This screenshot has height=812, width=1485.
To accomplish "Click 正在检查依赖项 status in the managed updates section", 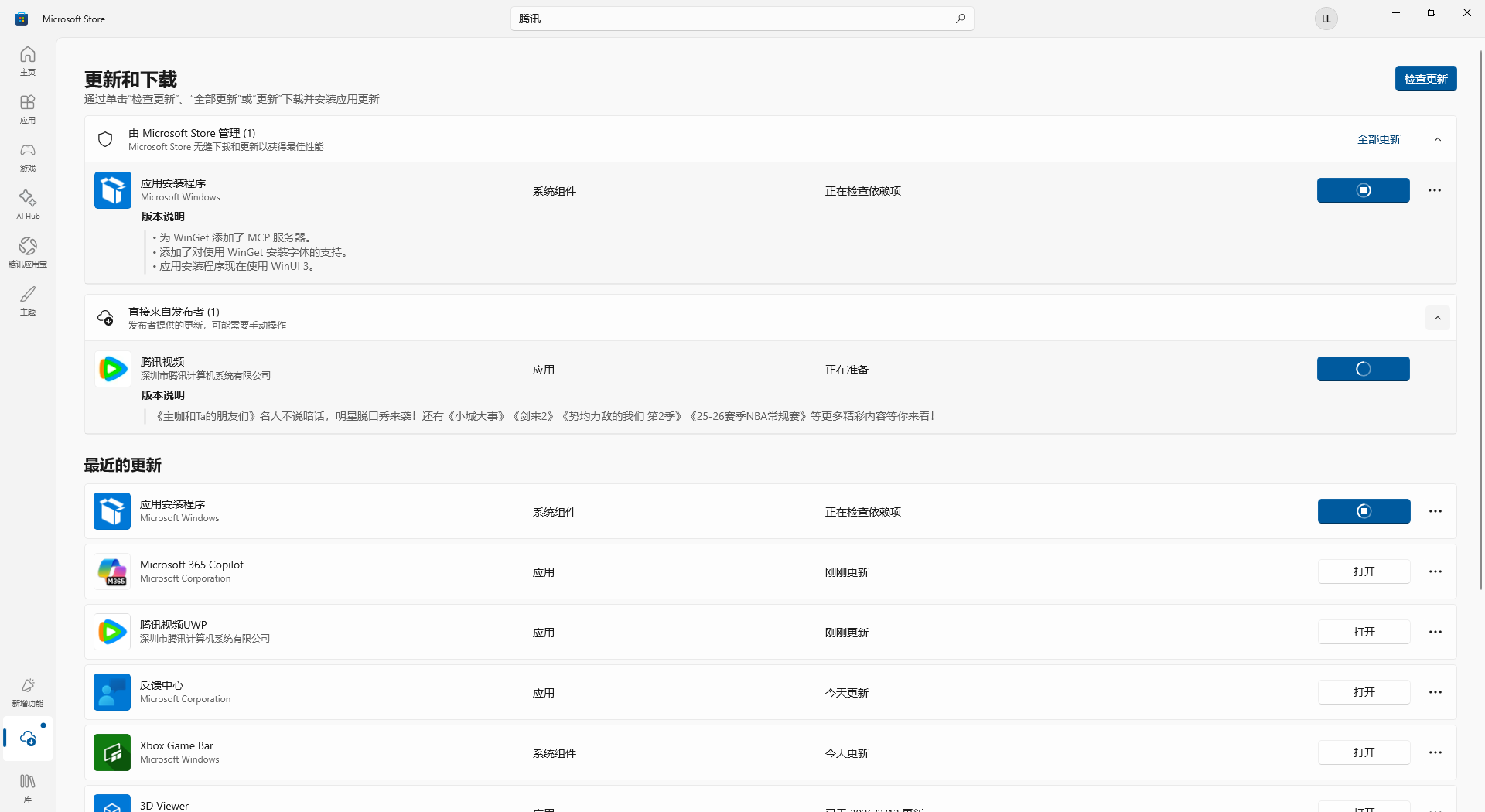I will tap(863, 191).
